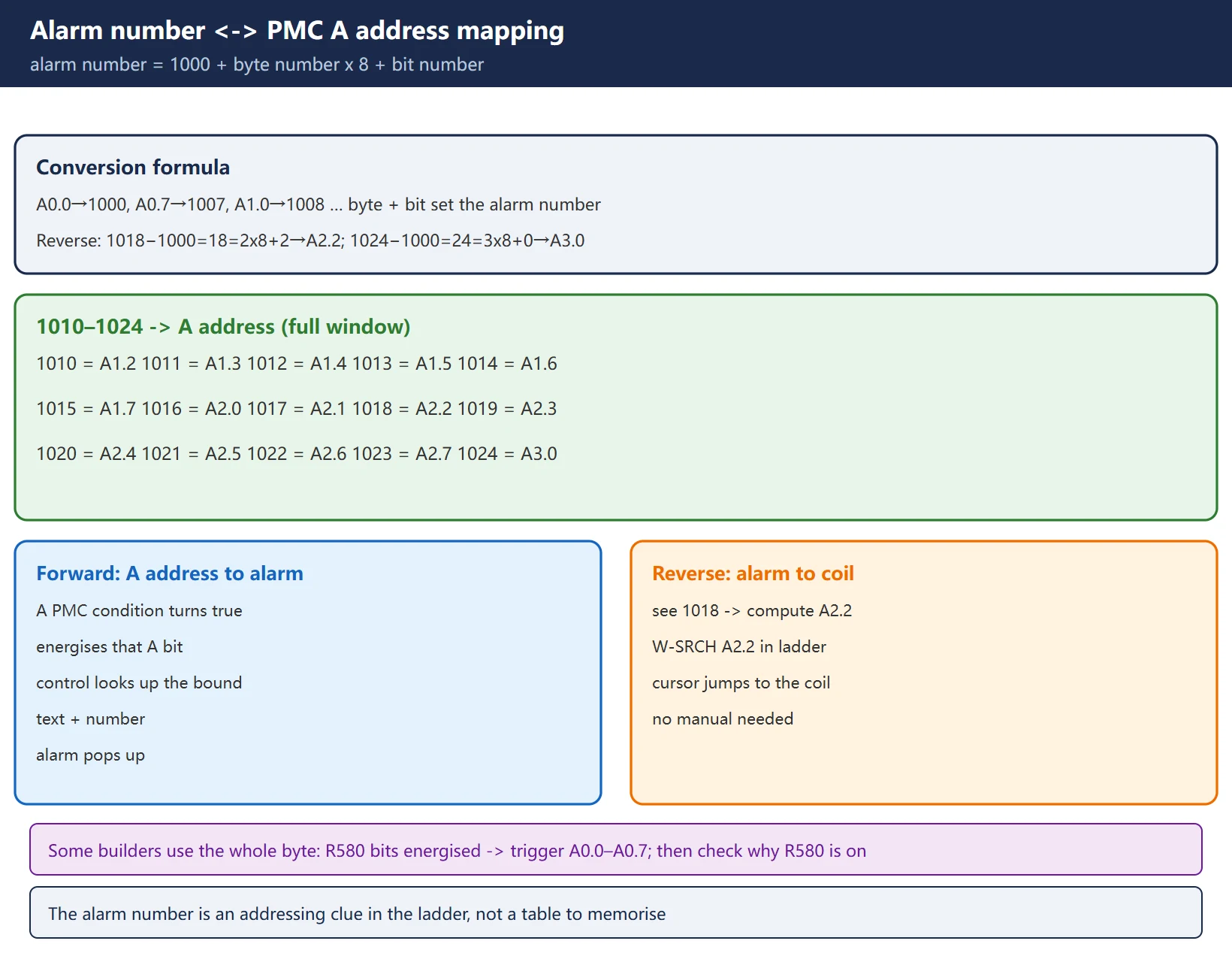Image resolution: width=1232 pixels, height=962 pixels.
Task: Click the line 'control looks up the bound'
Action: pos(139,682)
